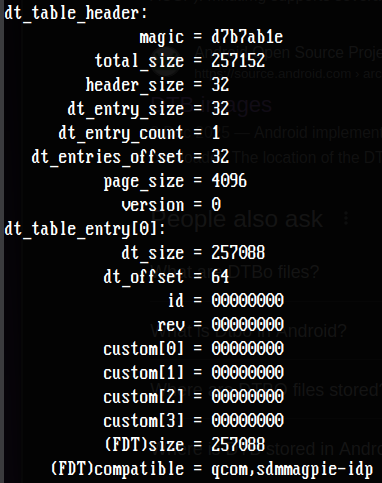Click the magic label
This screenshot has width=382, height=483.
pos(162,38)
